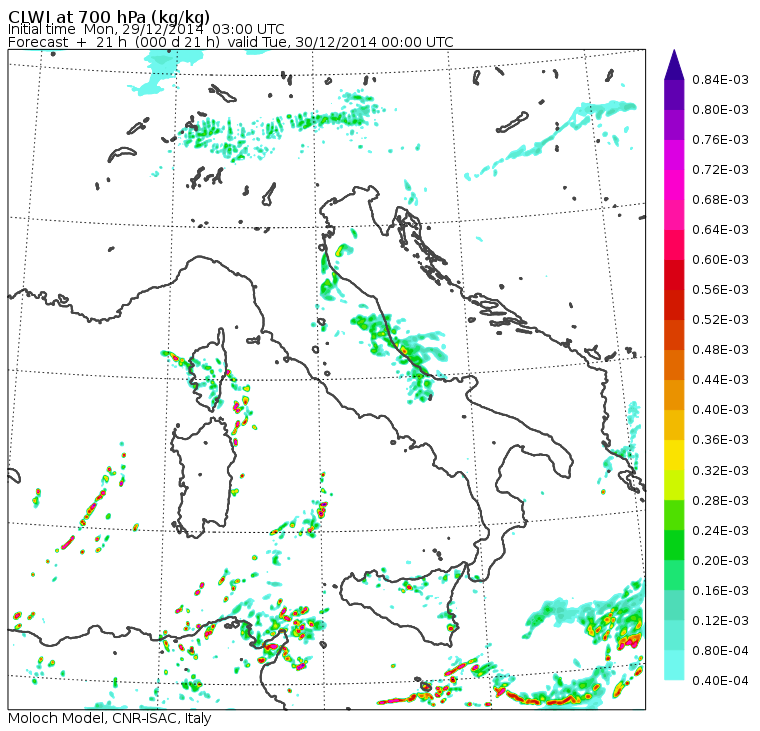Select the magenta segment between 0.72E-03 and 0.76E-03
The height and width of the screenshot is (731, 760).
674,155
